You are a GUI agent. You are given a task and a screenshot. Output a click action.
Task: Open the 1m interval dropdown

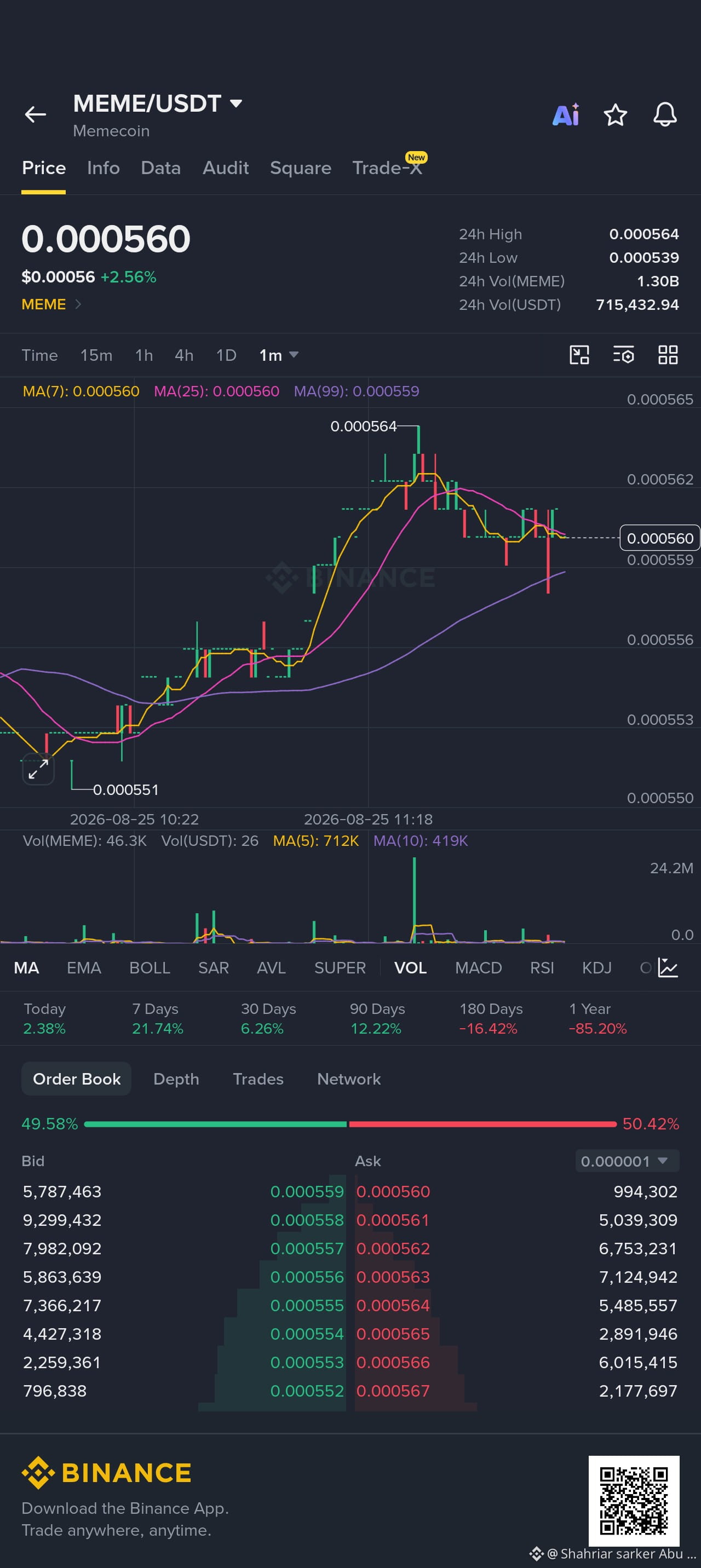[x=278, y=355]
